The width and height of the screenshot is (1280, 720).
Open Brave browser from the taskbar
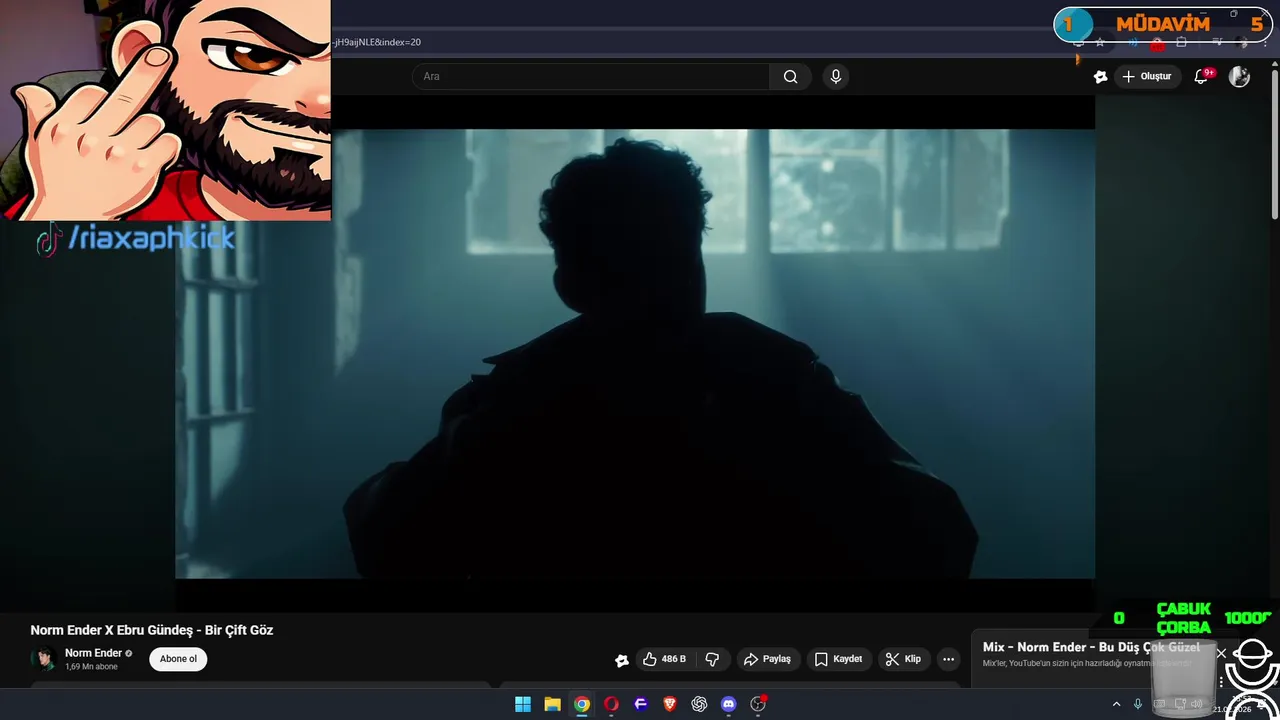[x=670, y=704]
